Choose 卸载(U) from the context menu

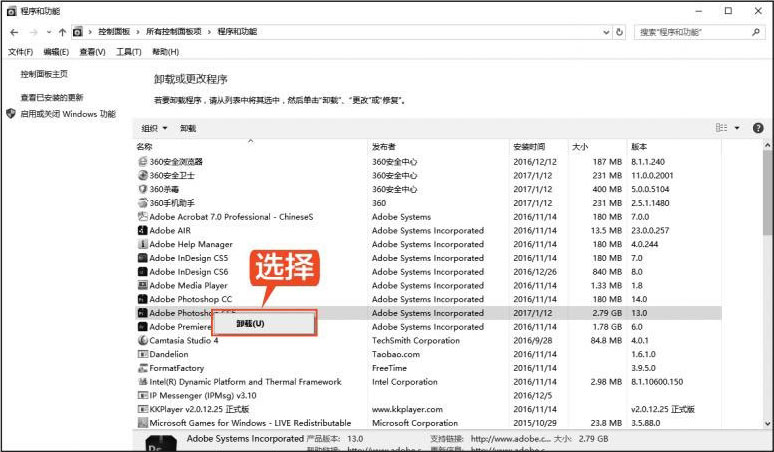[x=251, y=324]
